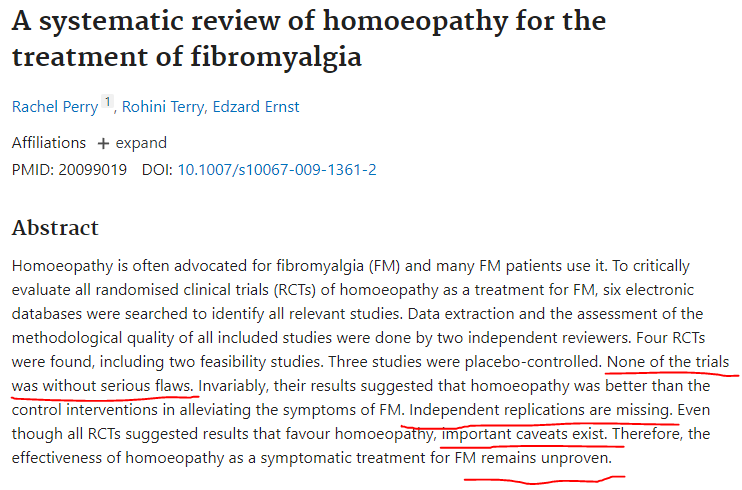This screenshot has height=490, width=742.
Task: Click superscript affiliation marker 1
Action: click(x=108, y=101)
